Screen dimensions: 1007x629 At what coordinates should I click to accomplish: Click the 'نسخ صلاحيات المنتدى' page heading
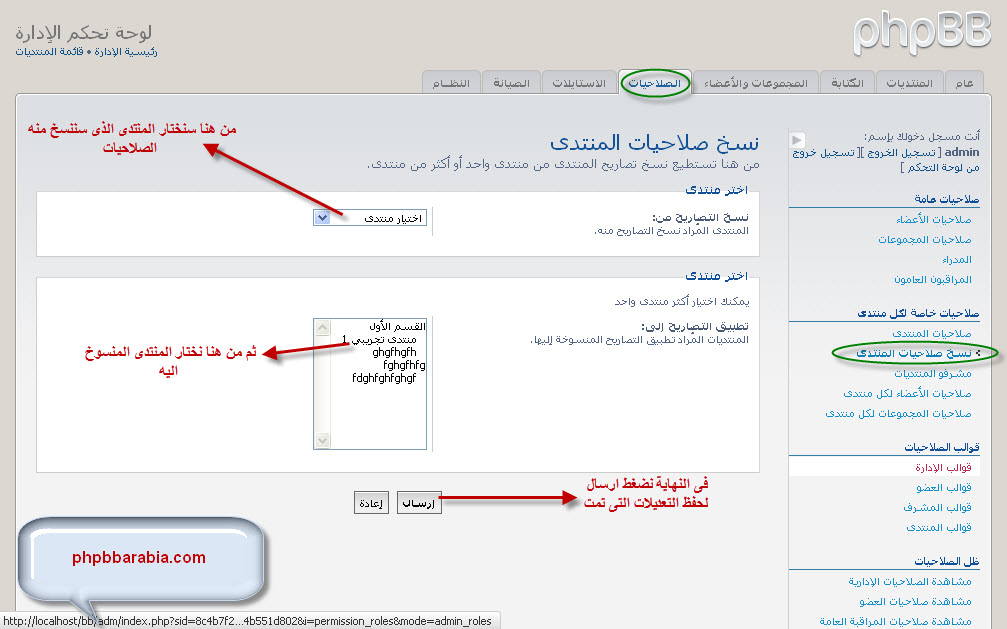654,142
